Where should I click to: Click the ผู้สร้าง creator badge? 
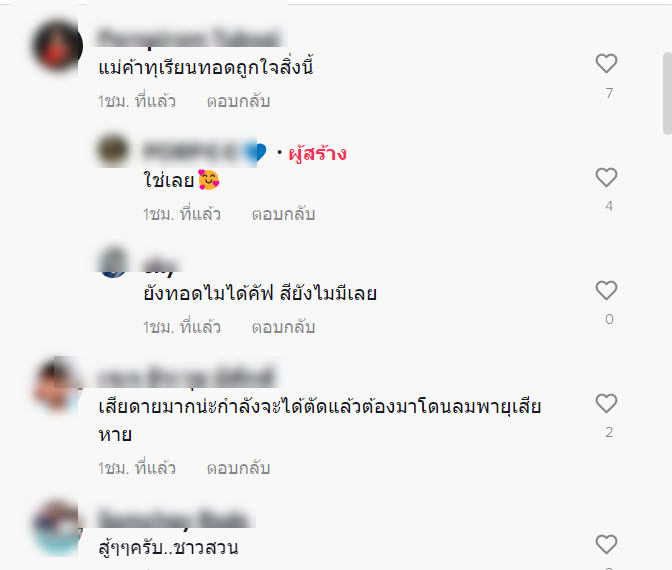317,153
